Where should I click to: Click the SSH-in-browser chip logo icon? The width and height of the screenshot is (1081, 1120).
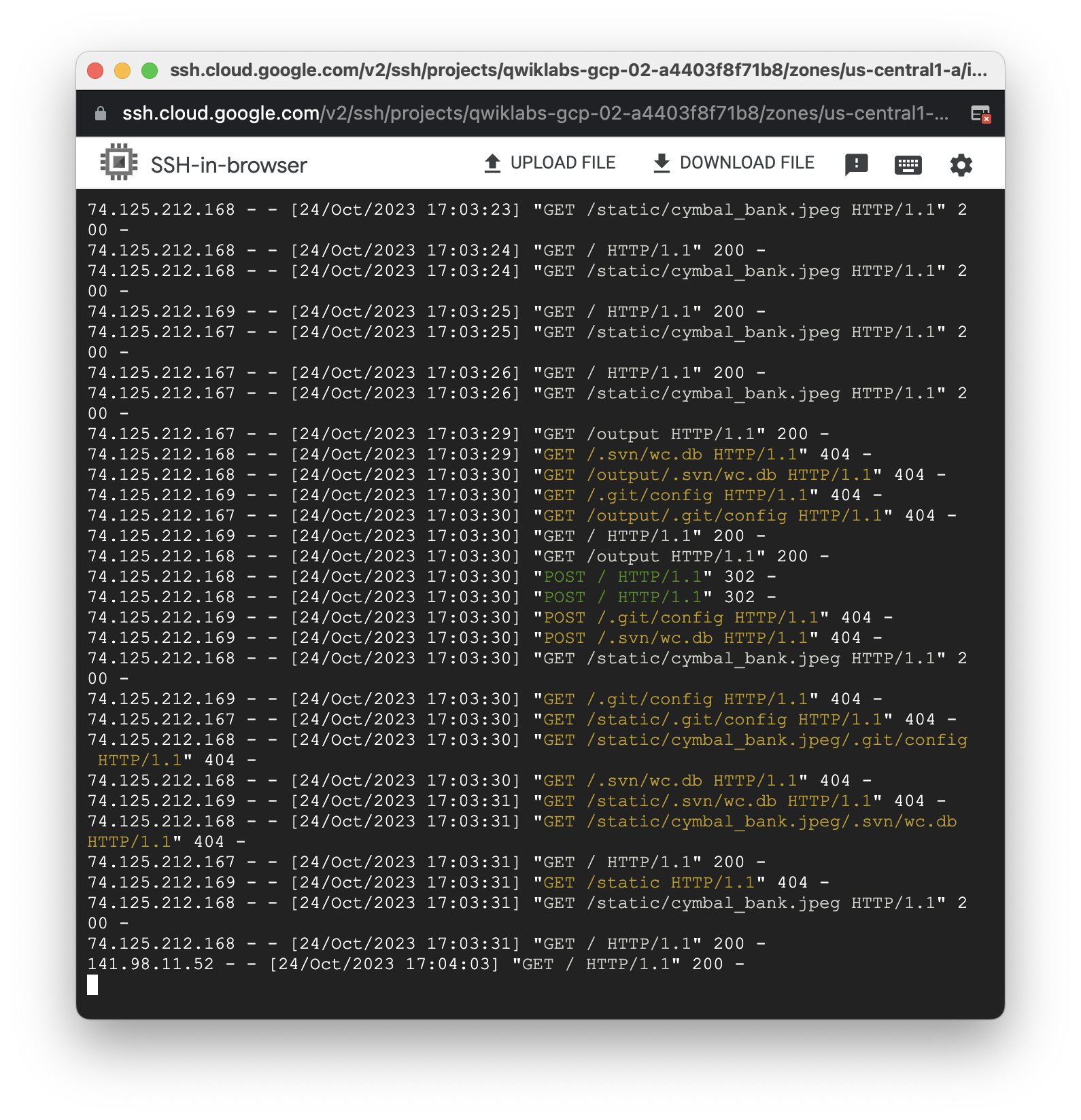pos(119,162)
